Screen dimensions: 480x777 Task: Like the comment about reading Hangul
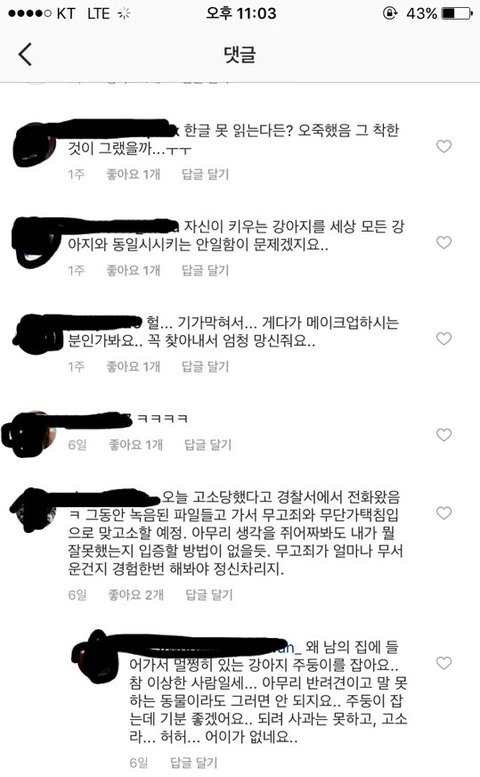[x=444, y=146]
